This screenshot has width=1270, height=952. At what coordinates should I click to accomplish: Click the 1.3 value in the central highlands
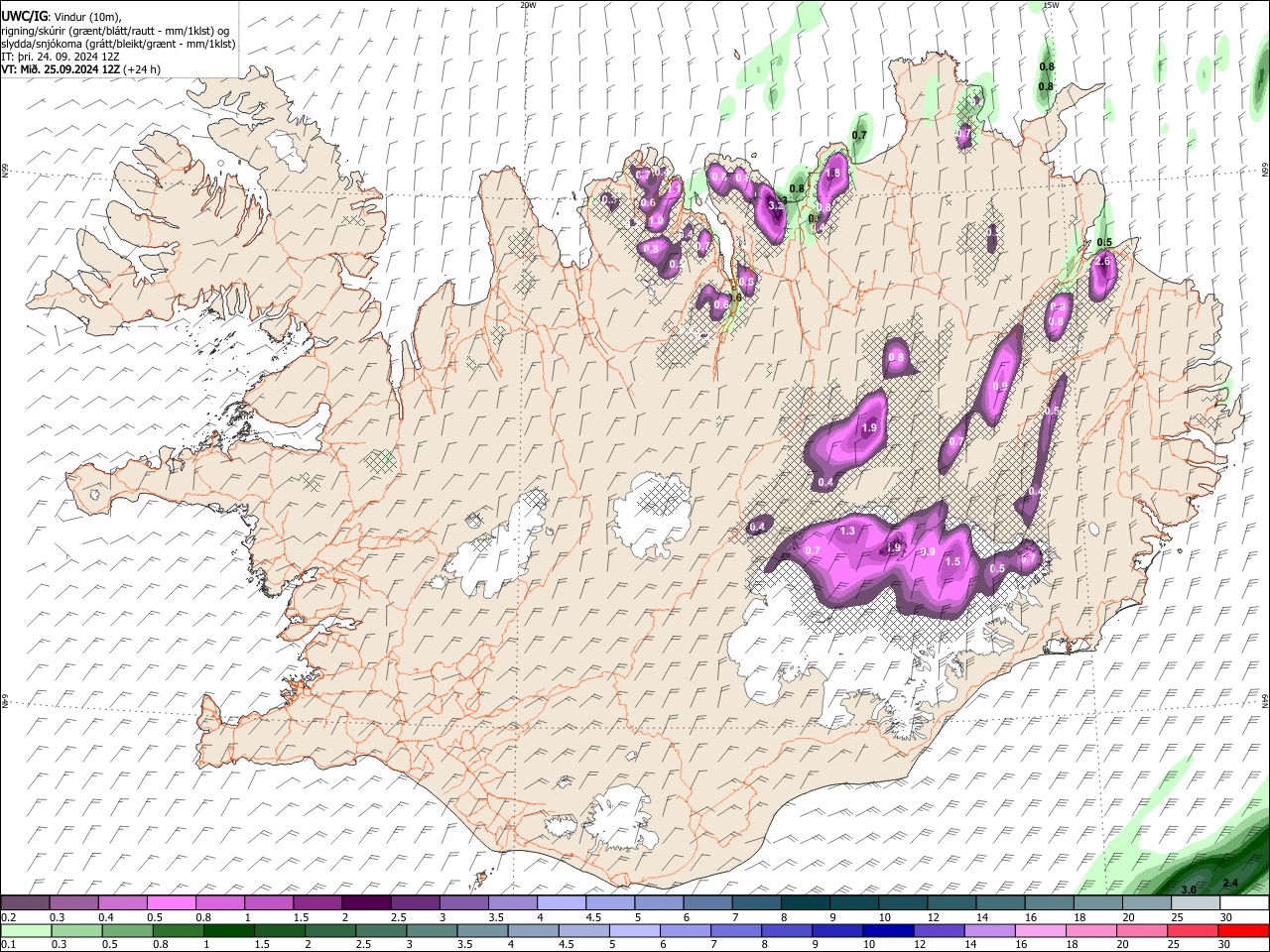(847, 532)
